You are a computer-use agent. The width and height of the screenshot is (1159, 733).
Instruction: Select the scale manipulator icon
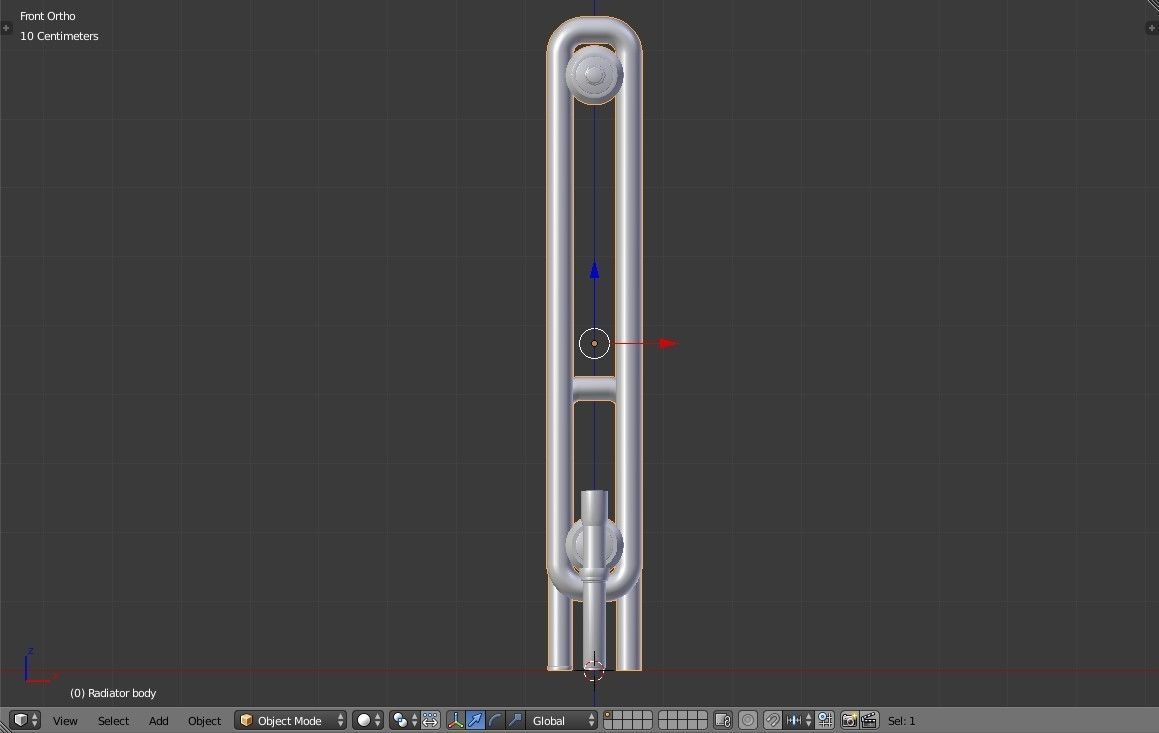click(515, 720)
